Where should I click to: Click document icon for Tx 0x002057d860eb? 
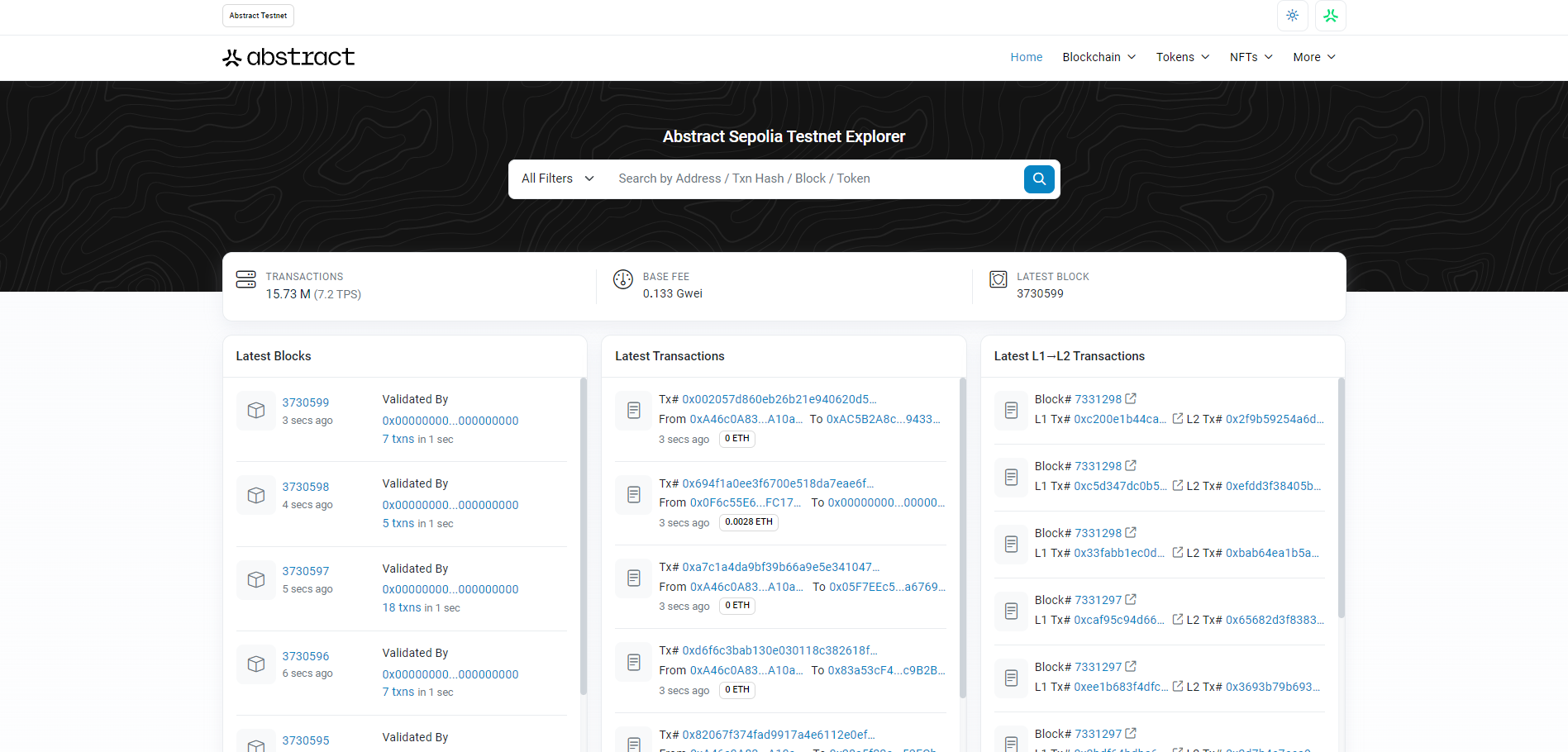pyautogui.click(x=634, y=410)
